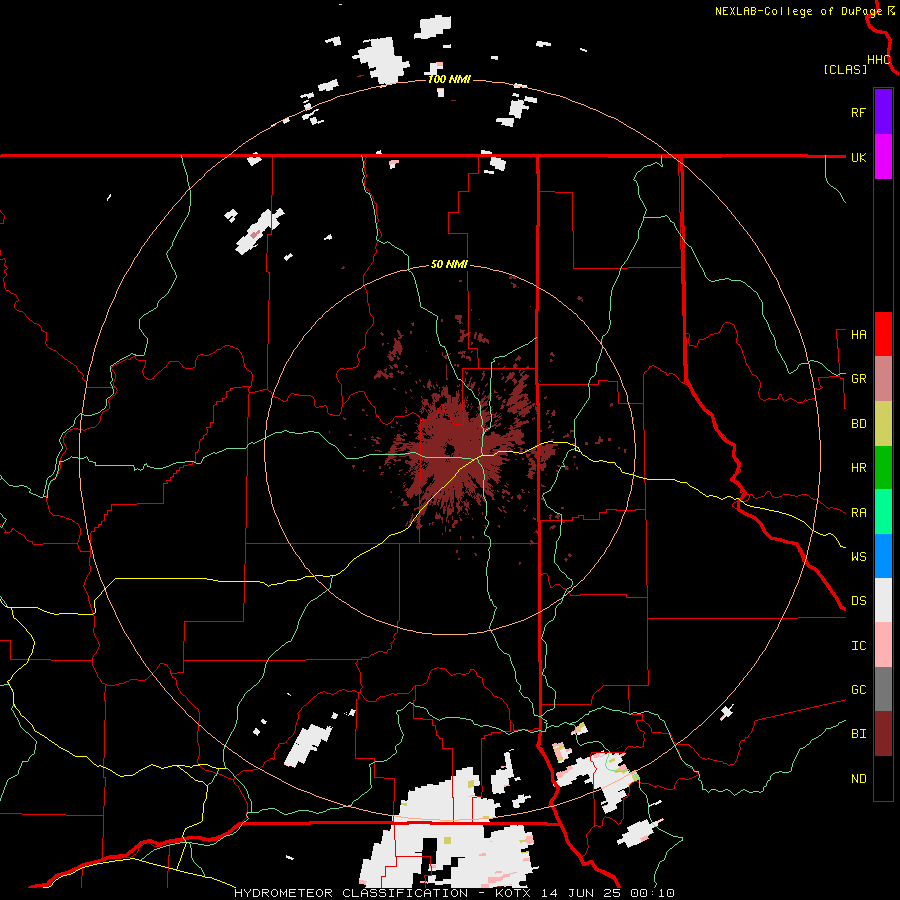Click the 100 NMI range ring label
Viewport: 900px width, 900px height.
pos(449,79)
